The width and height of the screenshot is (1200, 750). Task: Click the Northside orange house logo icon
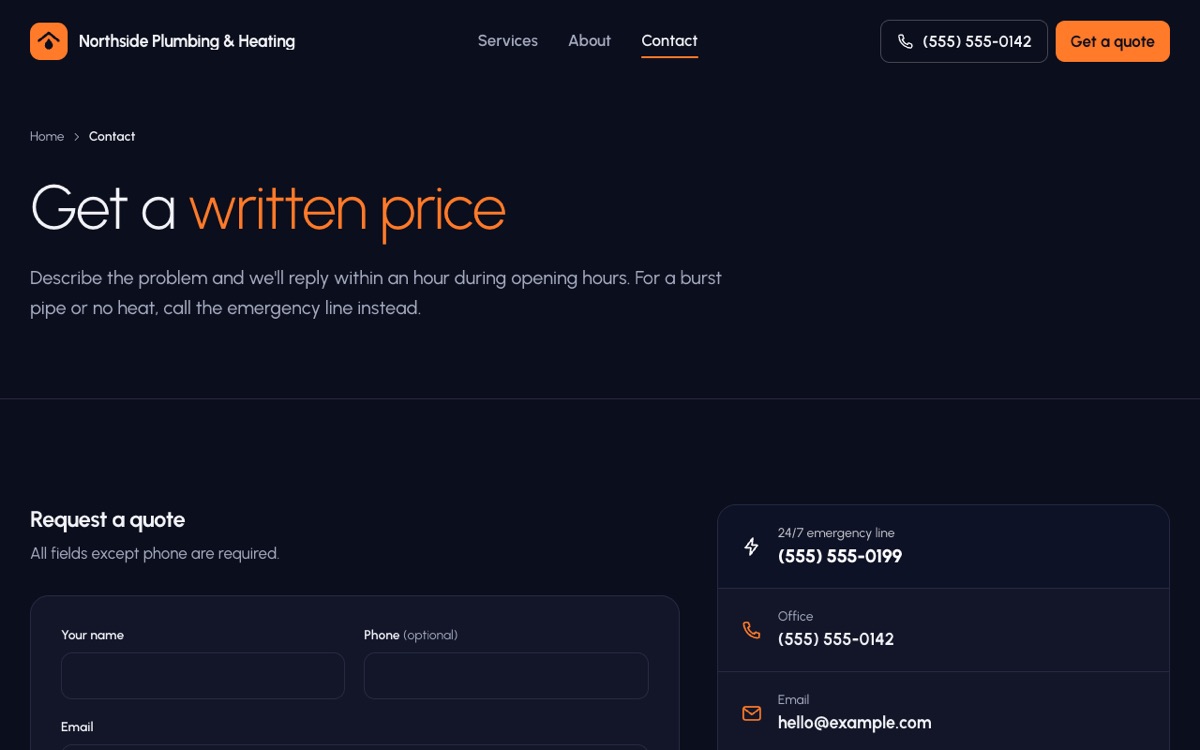49,41
